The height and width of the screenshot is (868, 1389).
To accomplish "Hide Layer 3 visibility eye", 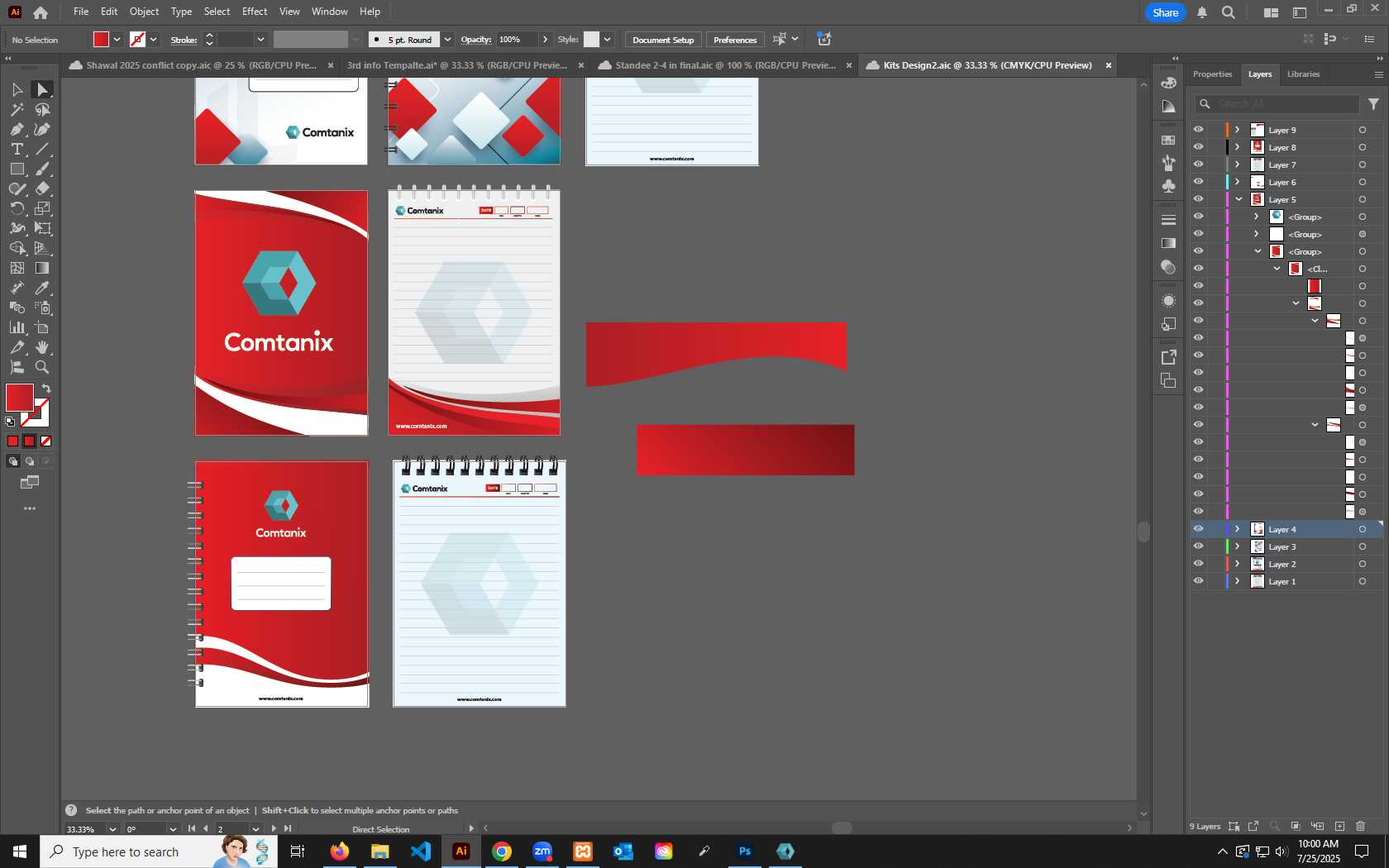I will click(x=1198, y=546).
